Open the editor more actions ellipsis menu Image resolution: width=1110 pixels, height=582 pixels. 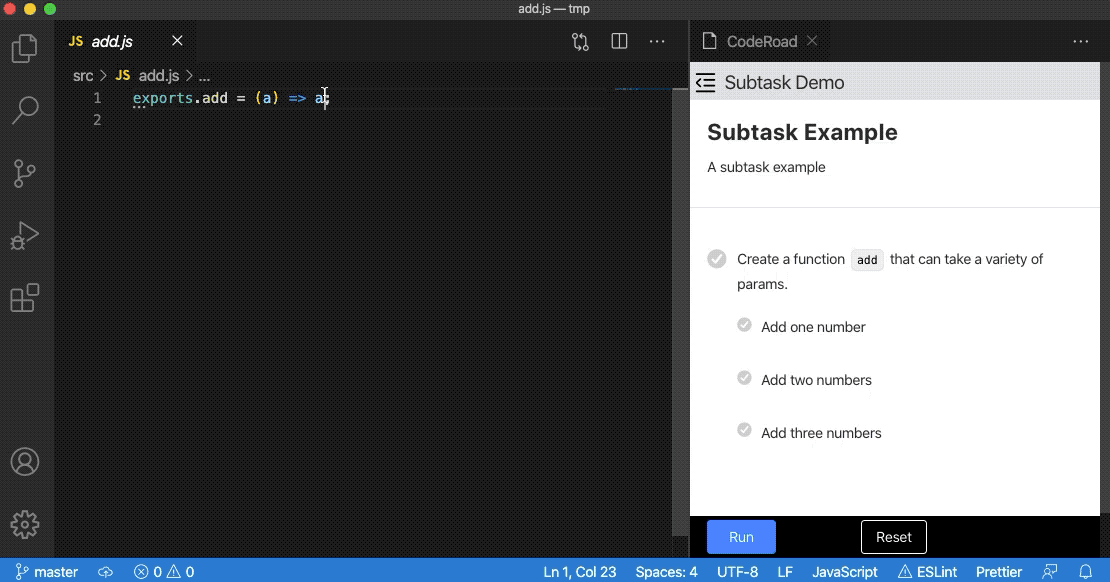[657, 41]
